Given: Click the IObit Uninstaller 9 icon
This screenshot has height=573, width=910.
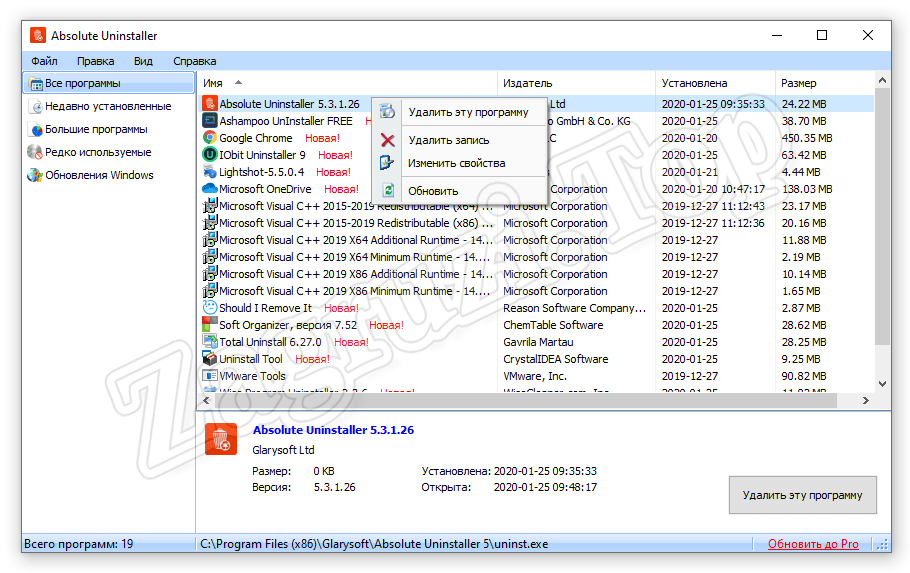Looking at the screenshot, I should [x=210, y=155].
